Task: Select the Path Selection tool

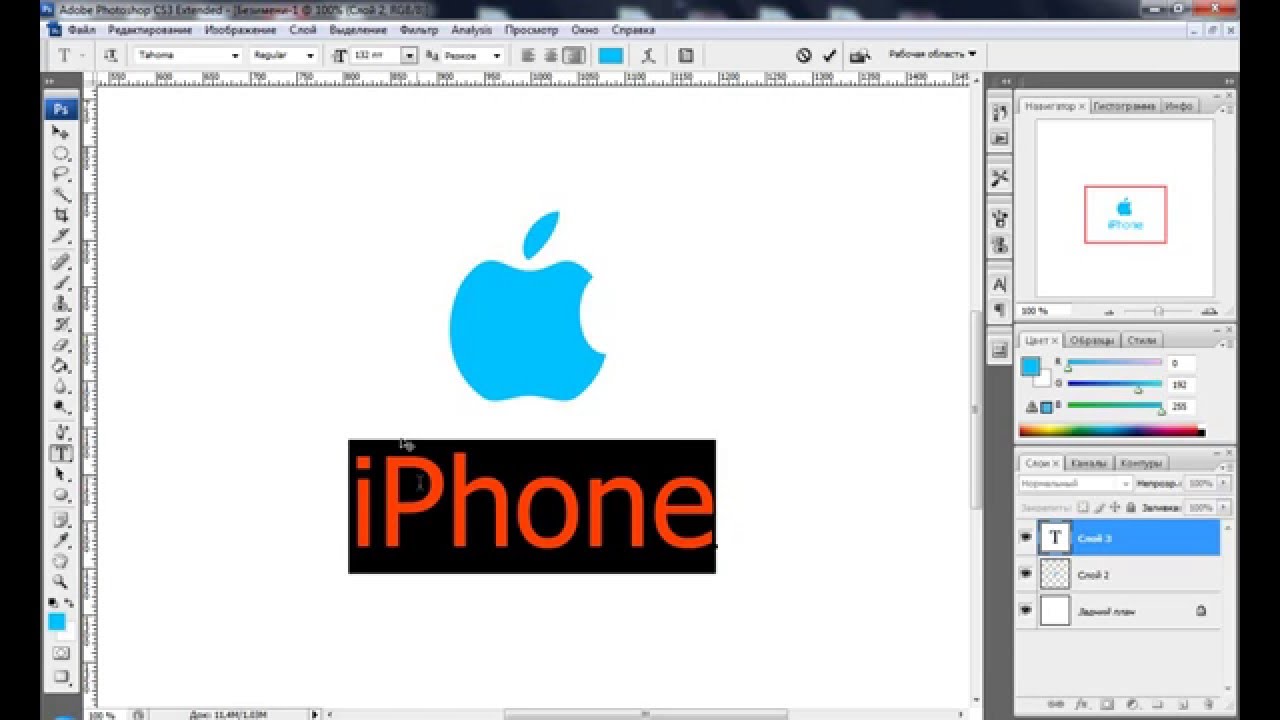Action: [61, 474]
